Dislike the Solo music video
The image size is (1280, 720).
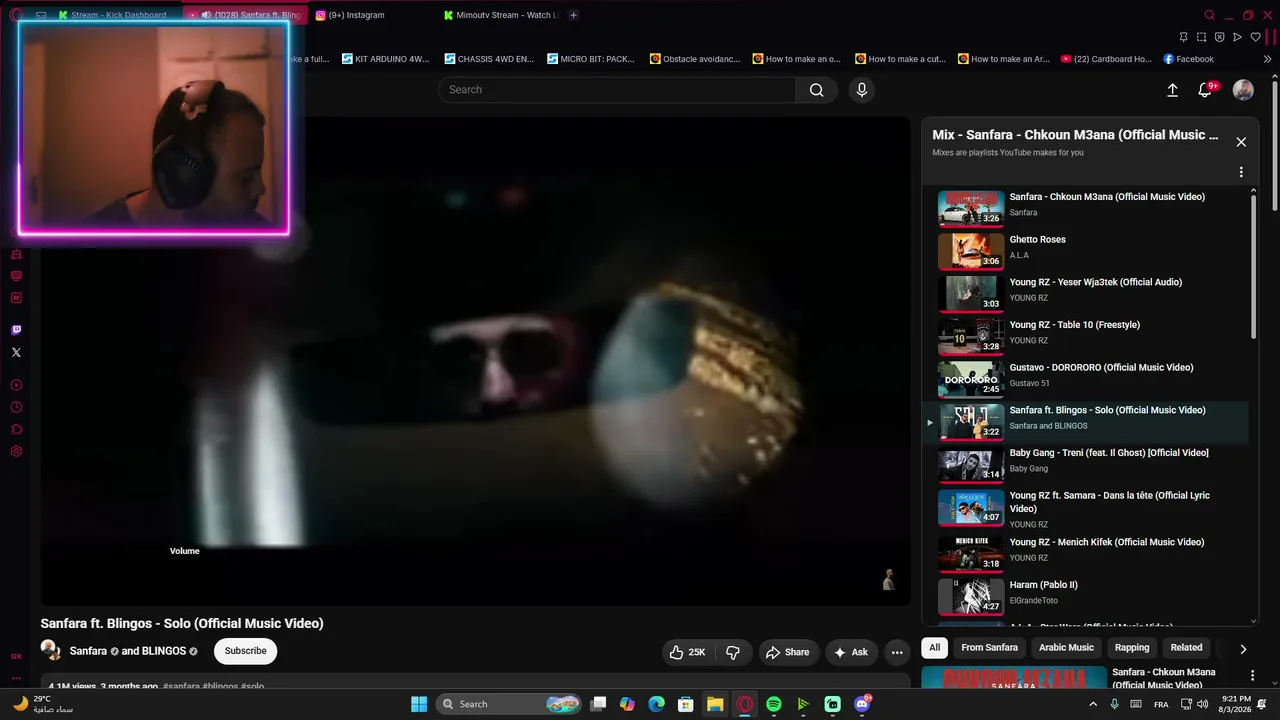coord(733,652)
